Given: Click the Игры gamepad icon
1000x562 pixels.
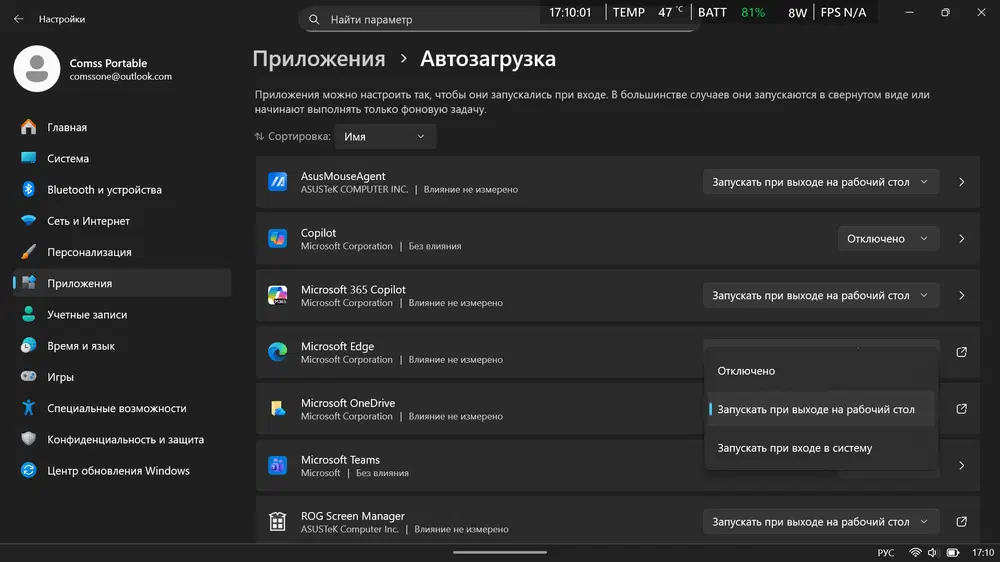Looking at the screenshot, I should coord(28,376).
